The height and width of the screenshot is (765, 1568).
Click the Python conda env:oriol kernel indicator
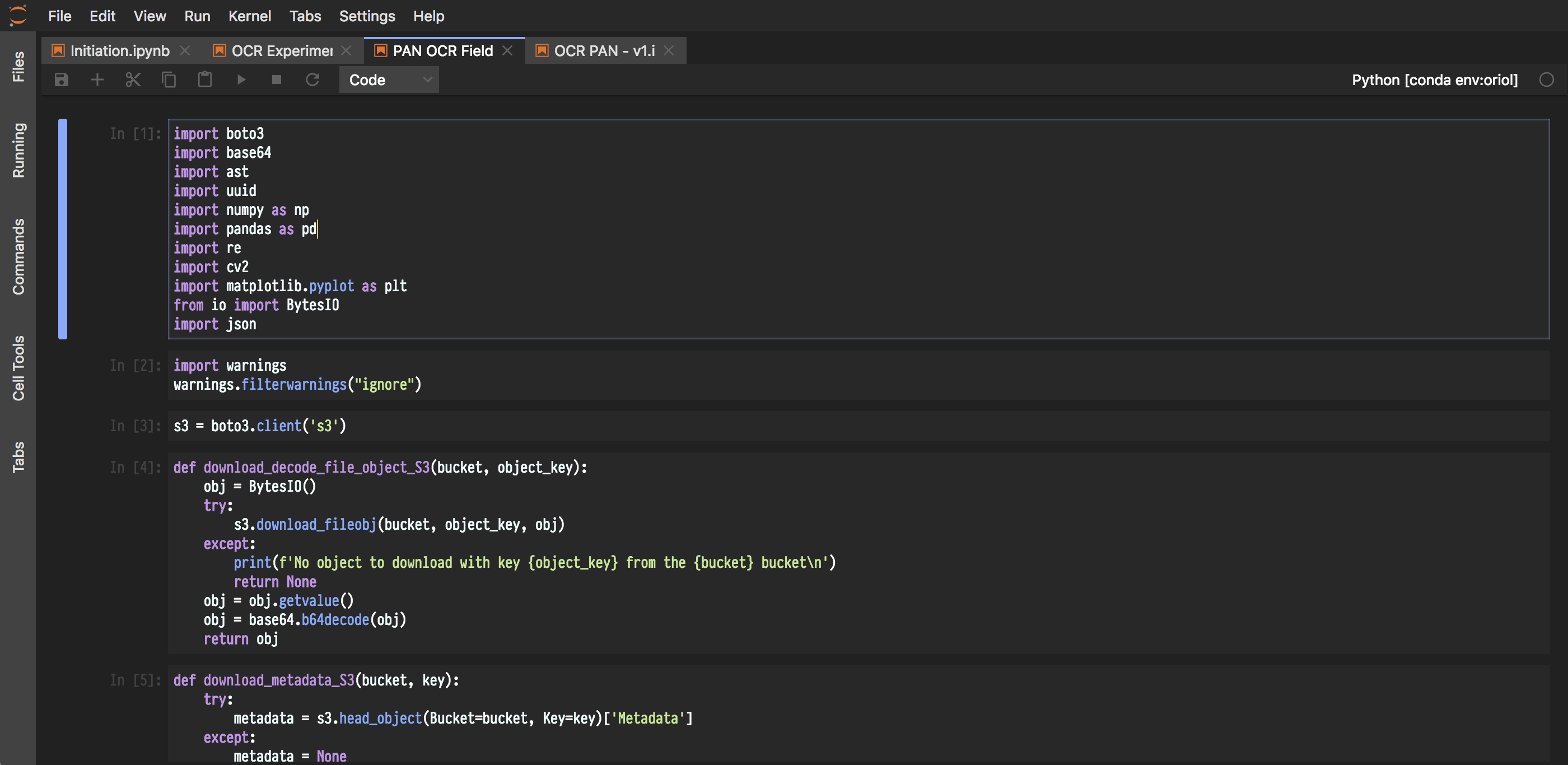pyautogui.click(x=1434, y=80)
